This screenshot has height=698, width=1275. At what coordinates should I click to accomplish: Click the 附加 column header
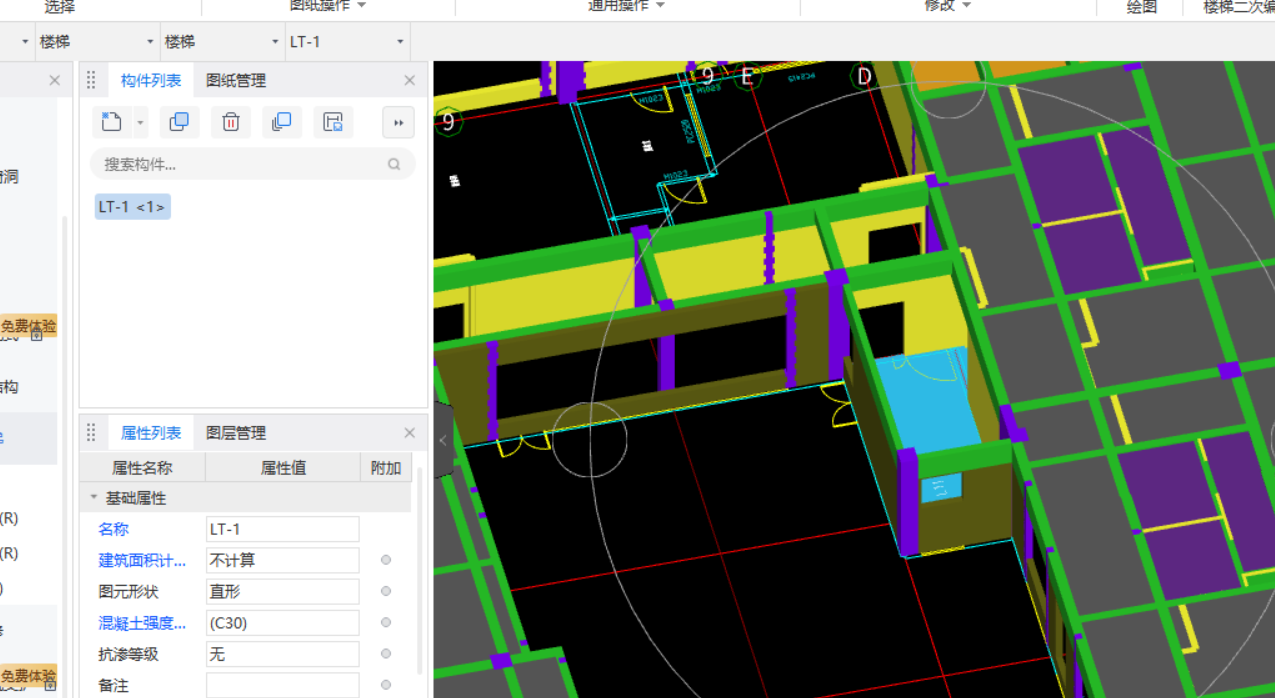click(x=386, y=467)
